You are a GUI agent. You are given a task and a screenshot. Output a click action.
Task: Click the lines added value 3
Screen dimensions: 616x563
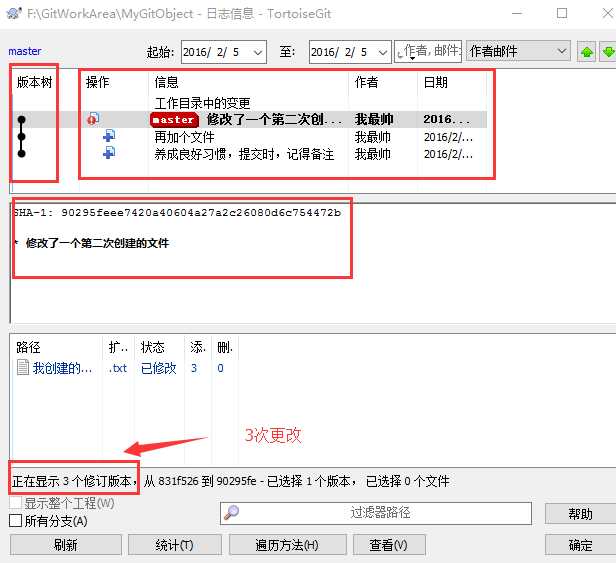(x=194, y=368)
